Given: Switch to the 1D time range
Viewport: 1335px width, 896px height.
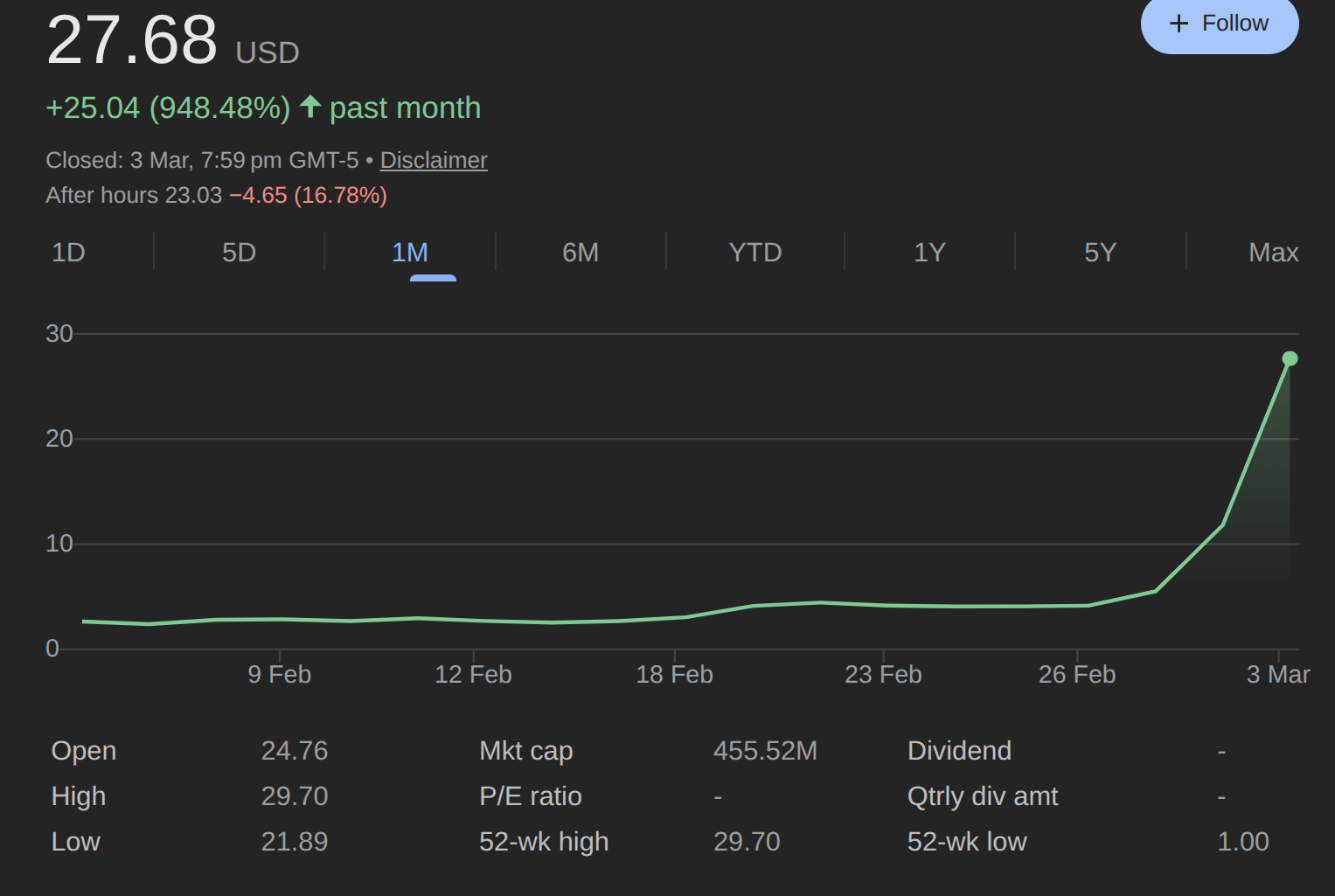Looking at the screenshot, I should [68, 253].
